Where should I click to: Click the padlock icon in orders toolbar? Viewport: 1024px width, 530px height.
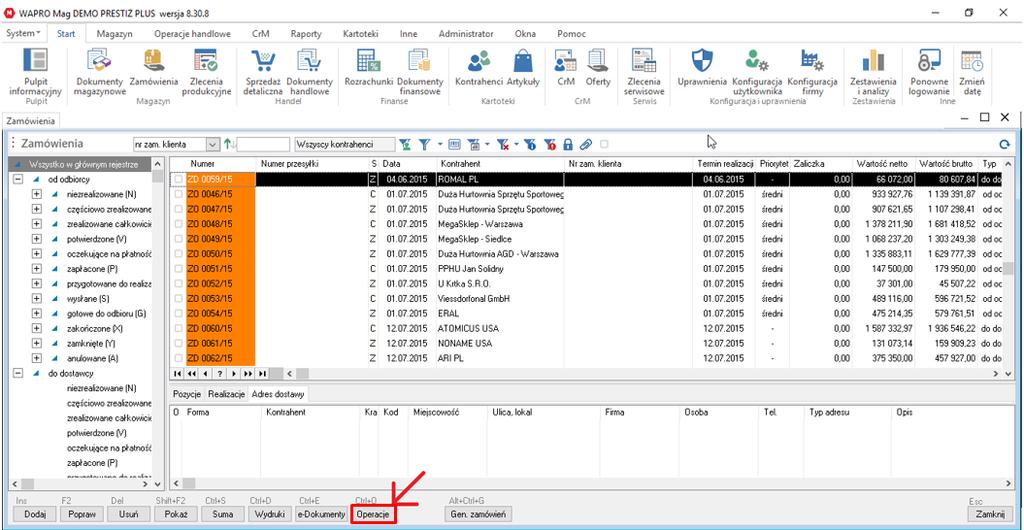pos(568,144)
